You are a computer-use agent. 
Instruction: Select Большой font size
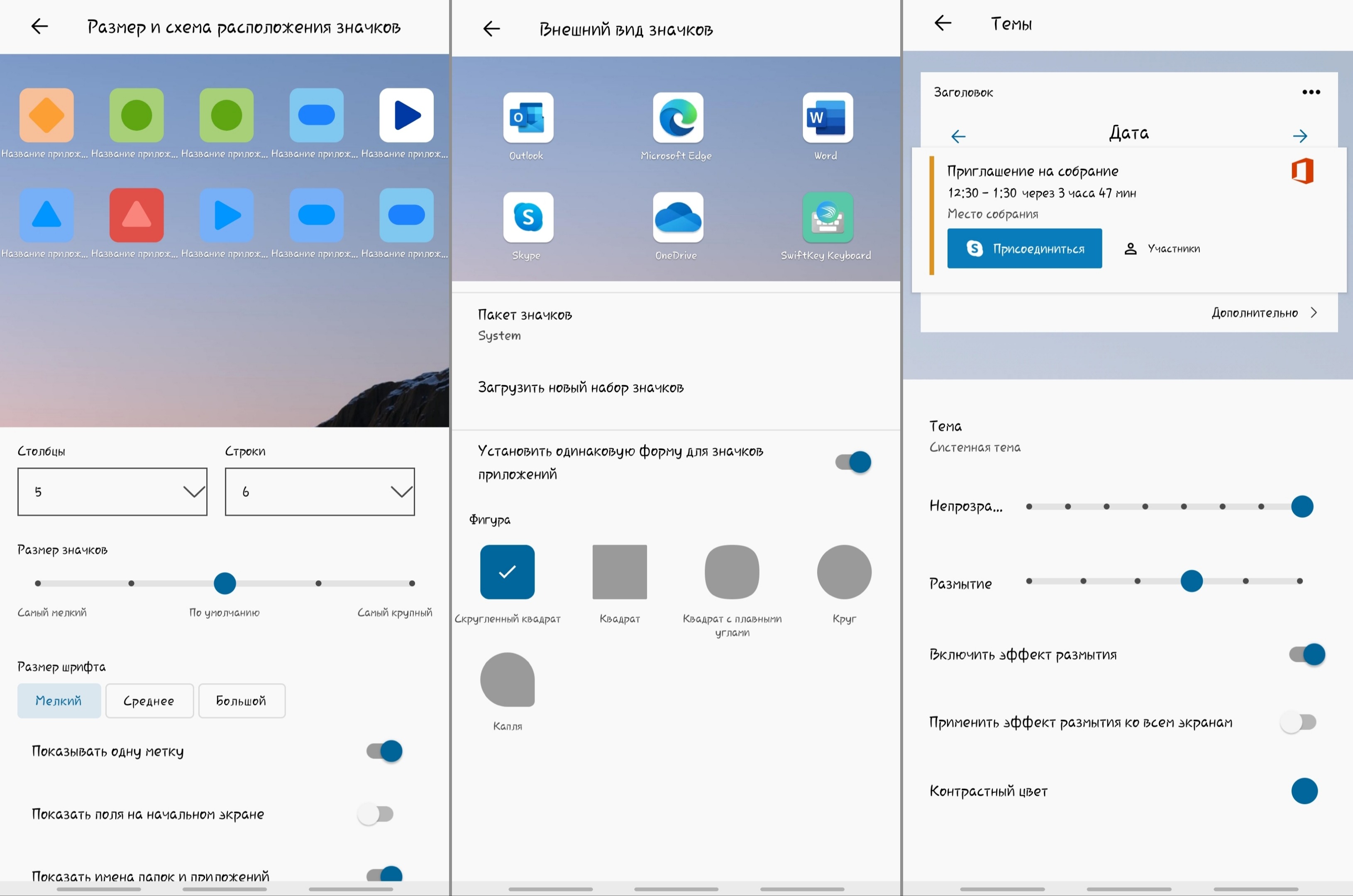click(x=241, y=701)
